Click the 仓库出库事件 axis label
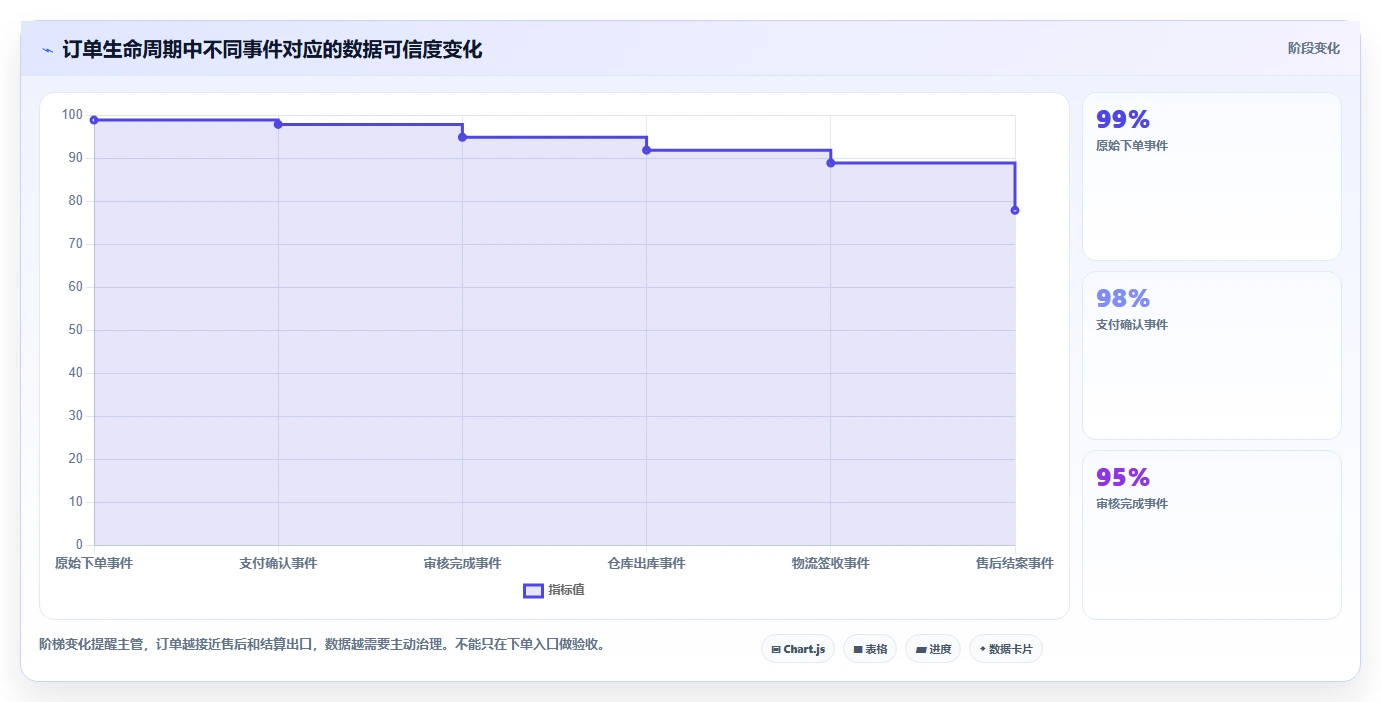 click(646, 563)
